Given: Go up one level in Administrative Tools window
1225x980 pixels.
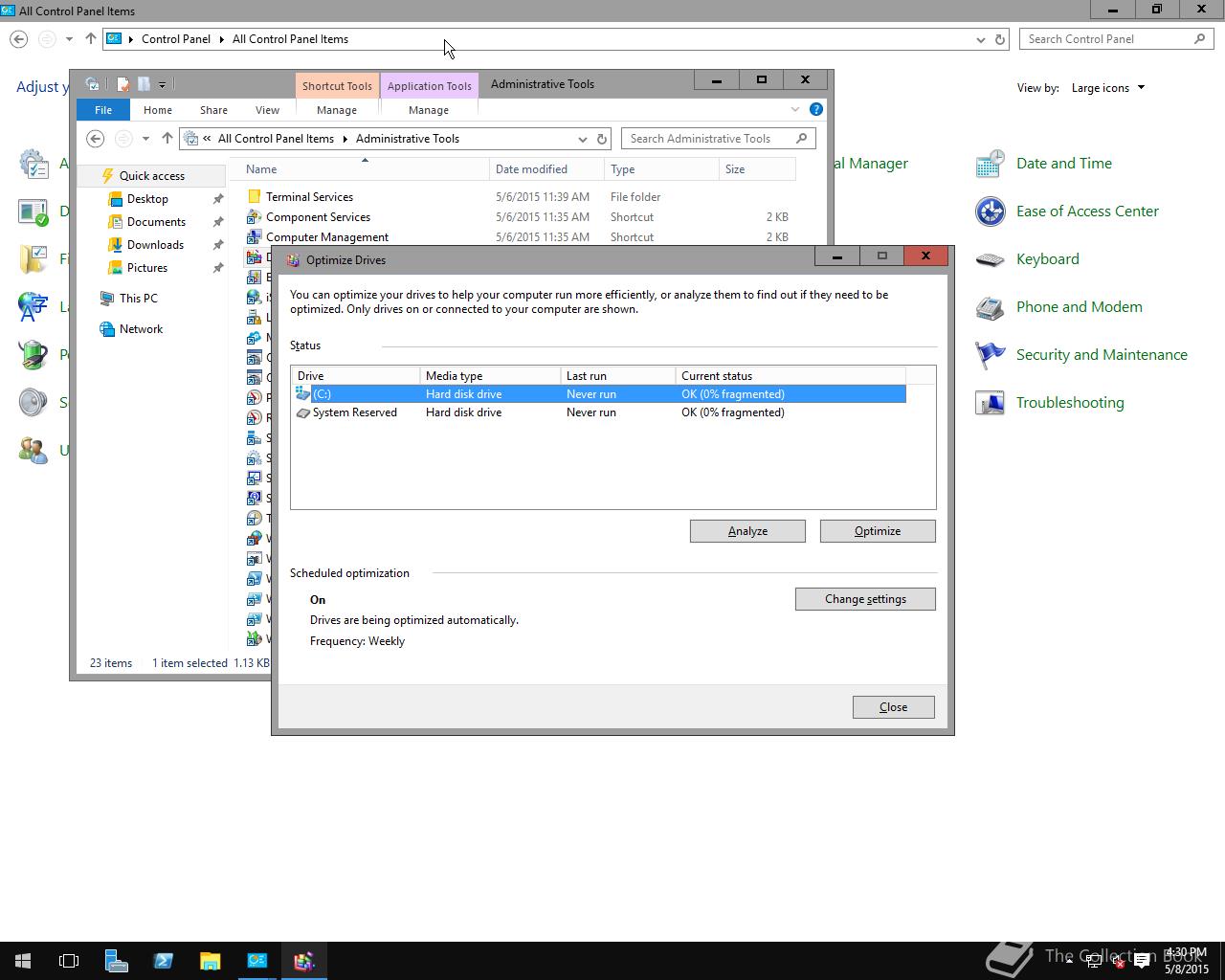Looking at the screenshot, I should coord(167,139).
